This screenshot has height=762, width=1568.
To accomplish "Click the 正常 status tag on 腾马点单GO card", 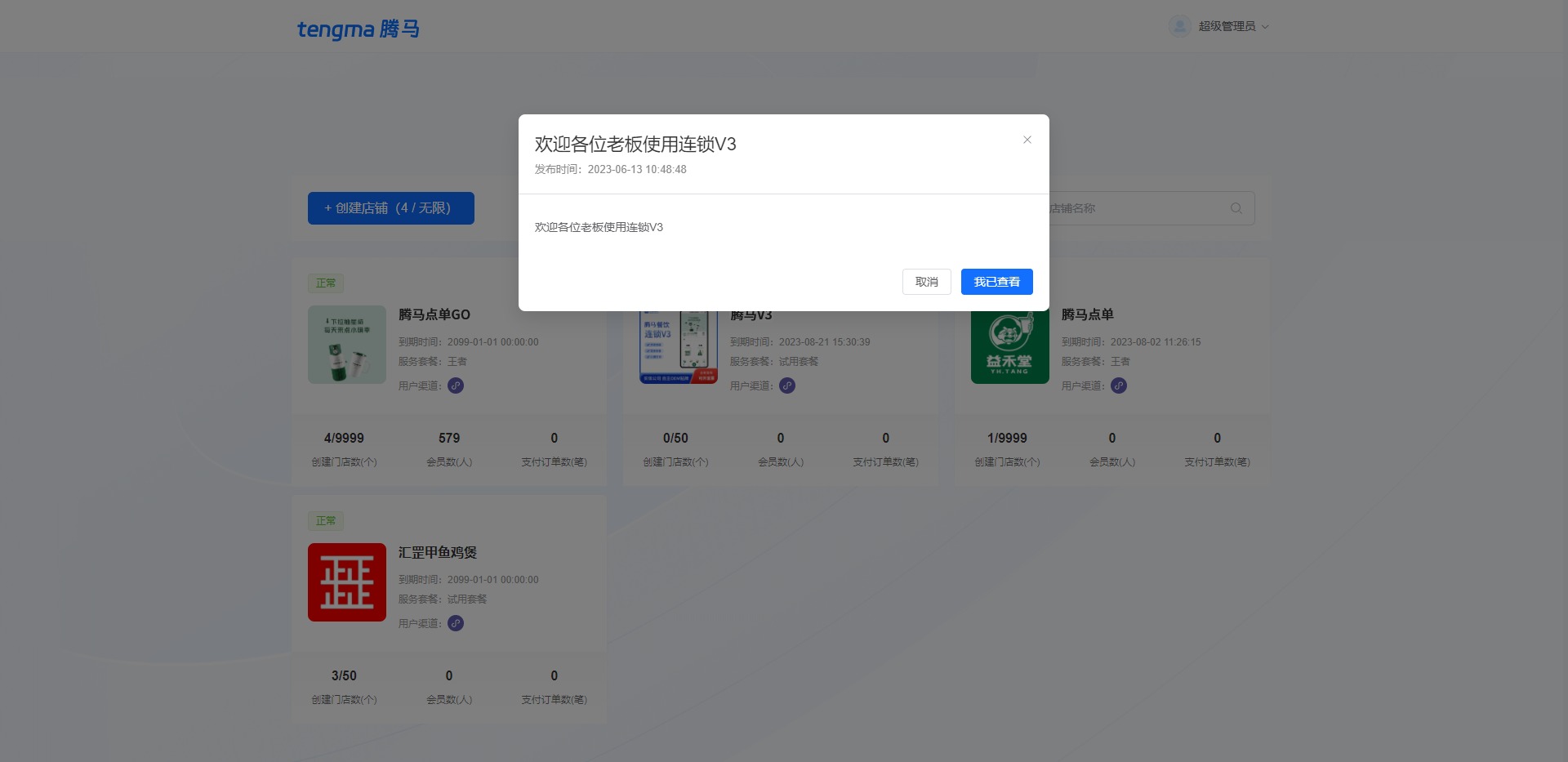I will point(326,283).
